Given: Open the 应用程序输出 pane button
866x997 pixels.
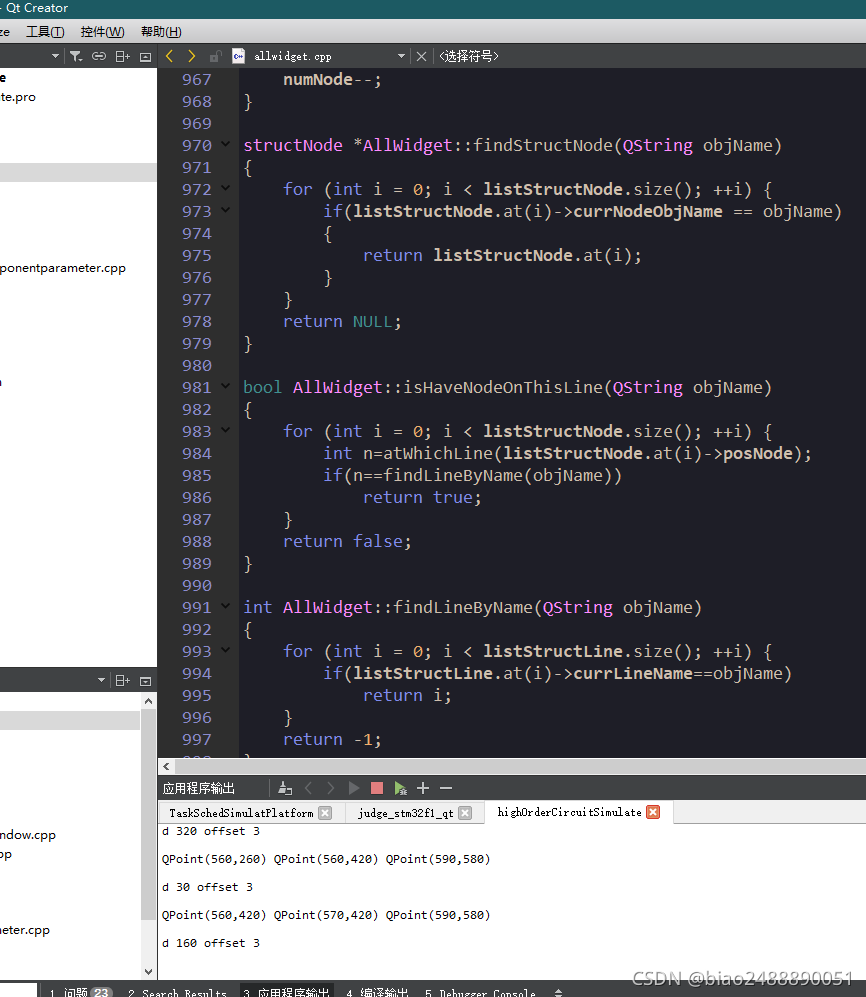Looking at the screenshot, I should click(x=287, y=992).
